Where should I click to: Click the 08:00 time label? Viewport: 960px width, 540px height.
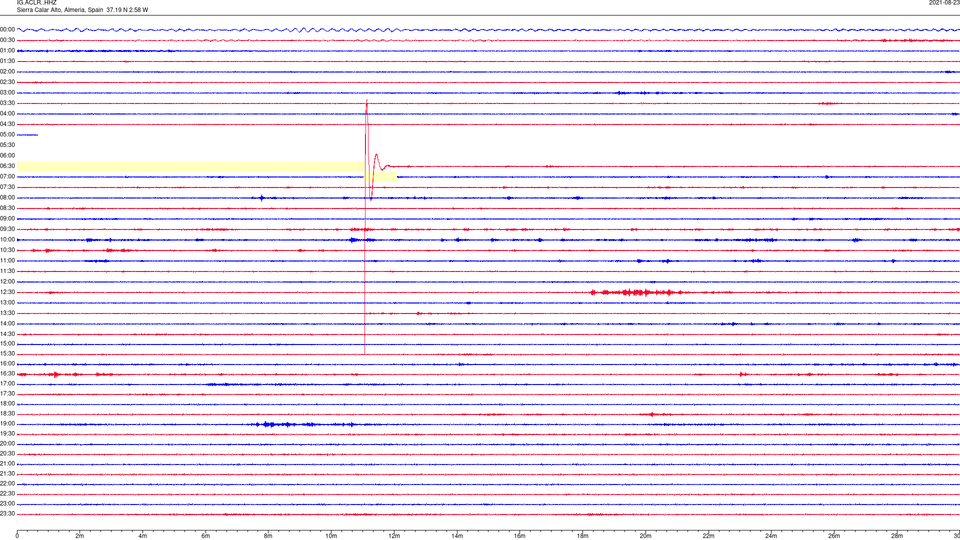[x=7, y=198]
